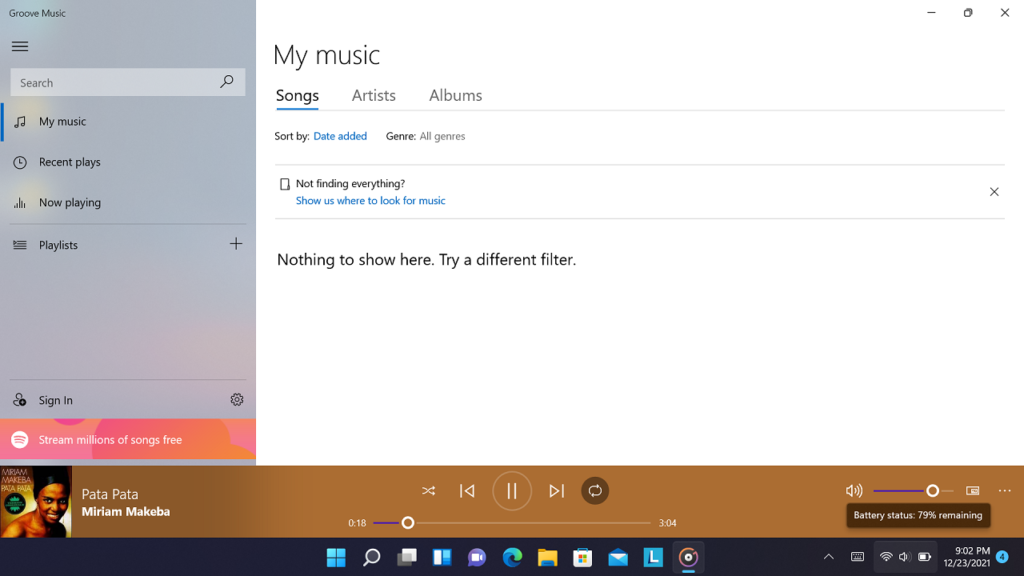
Task: Go to Now playing
Action: click(x=128, y=202)
